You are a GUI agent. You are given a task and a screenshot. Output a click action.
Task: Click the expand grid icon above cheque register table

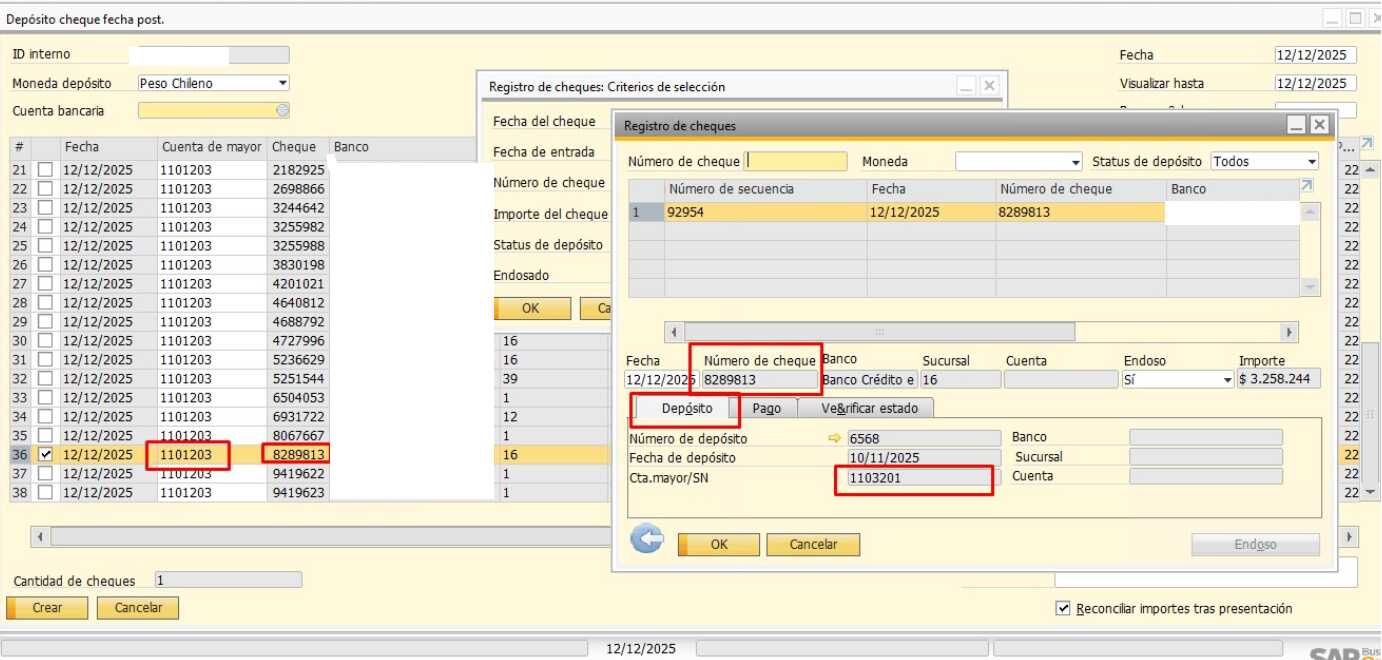pos(1307,187)
